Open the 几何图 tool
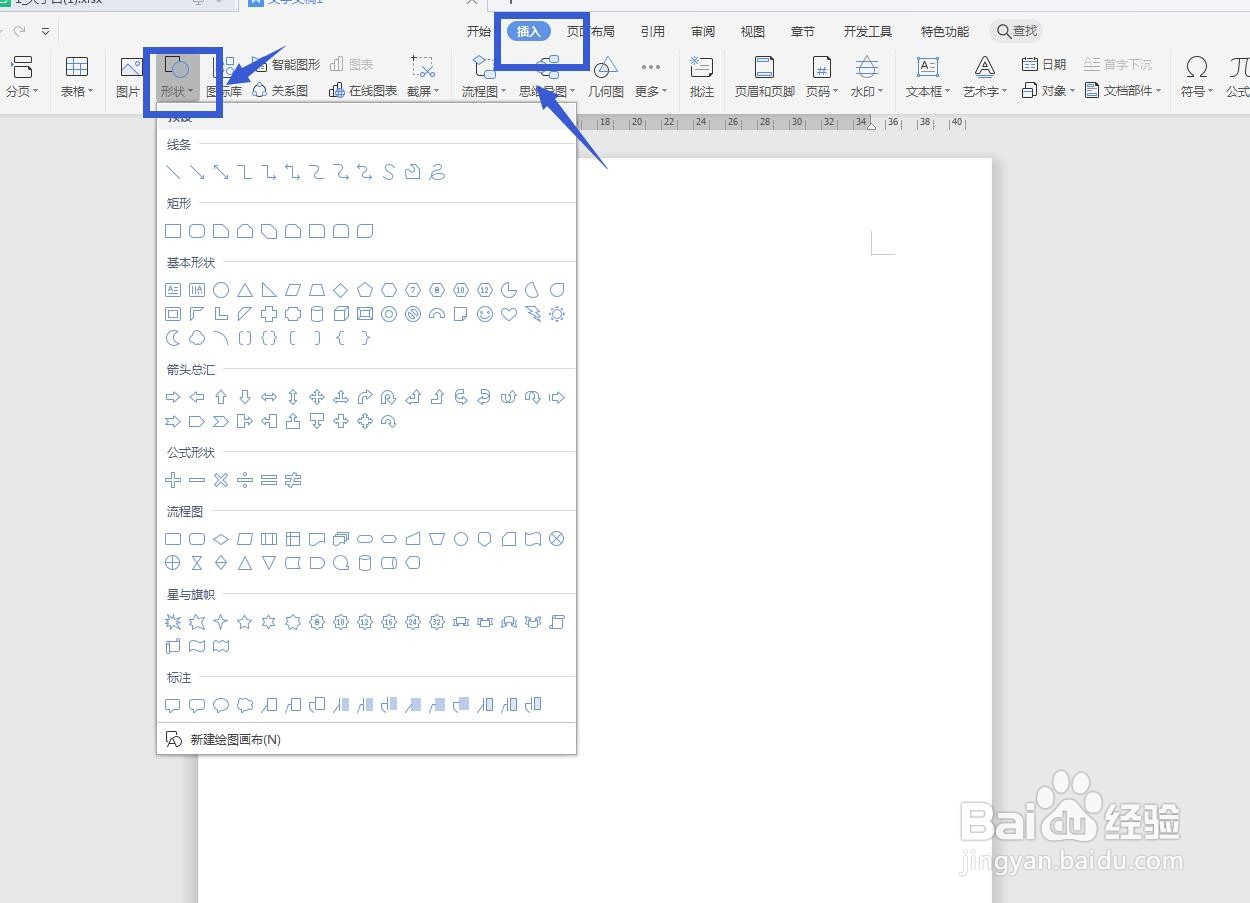 click(606, 77)
